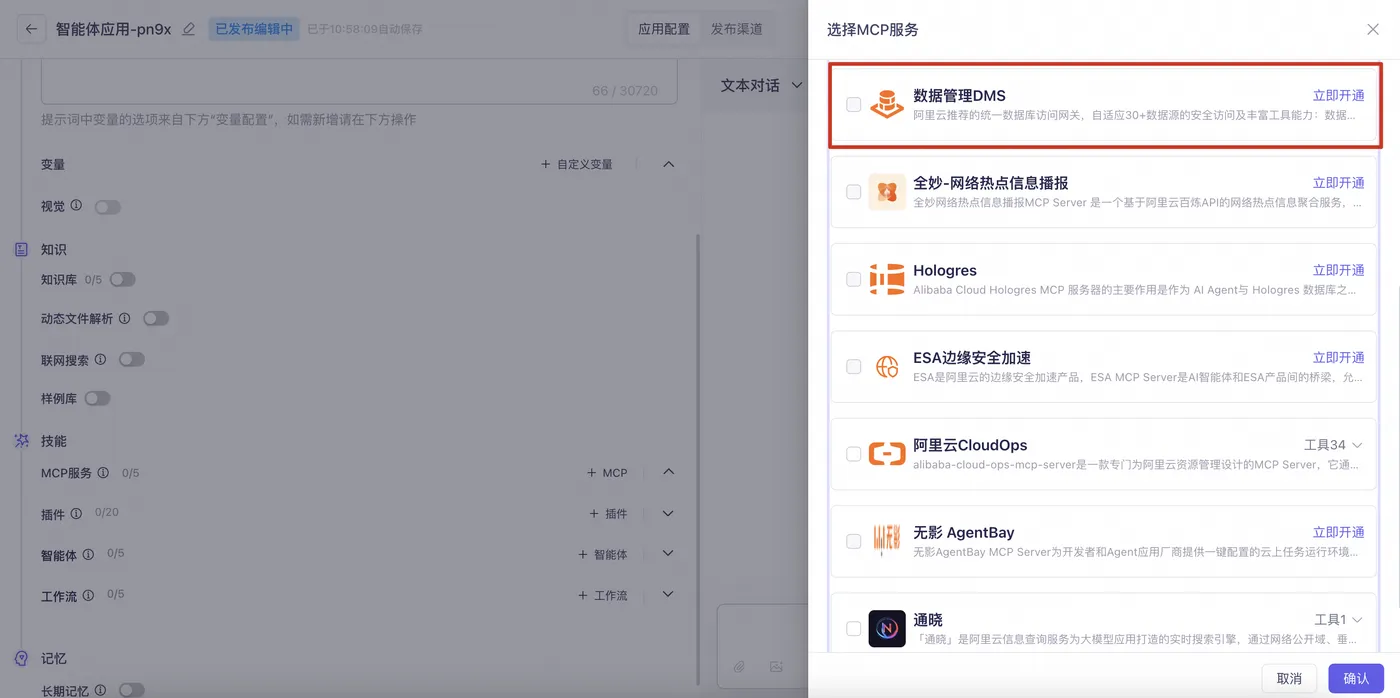
Task: Toggle the 视觉 switch
Action: [x=107, y=207]
